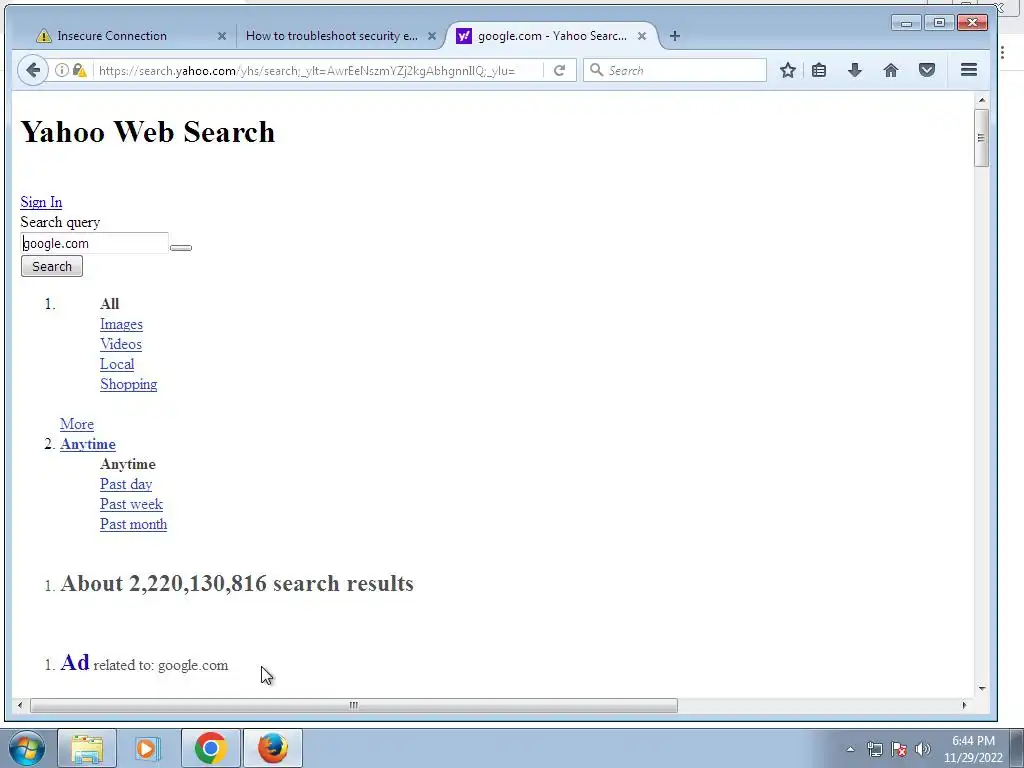Open the site information icon in the address bar

(61, 71)
